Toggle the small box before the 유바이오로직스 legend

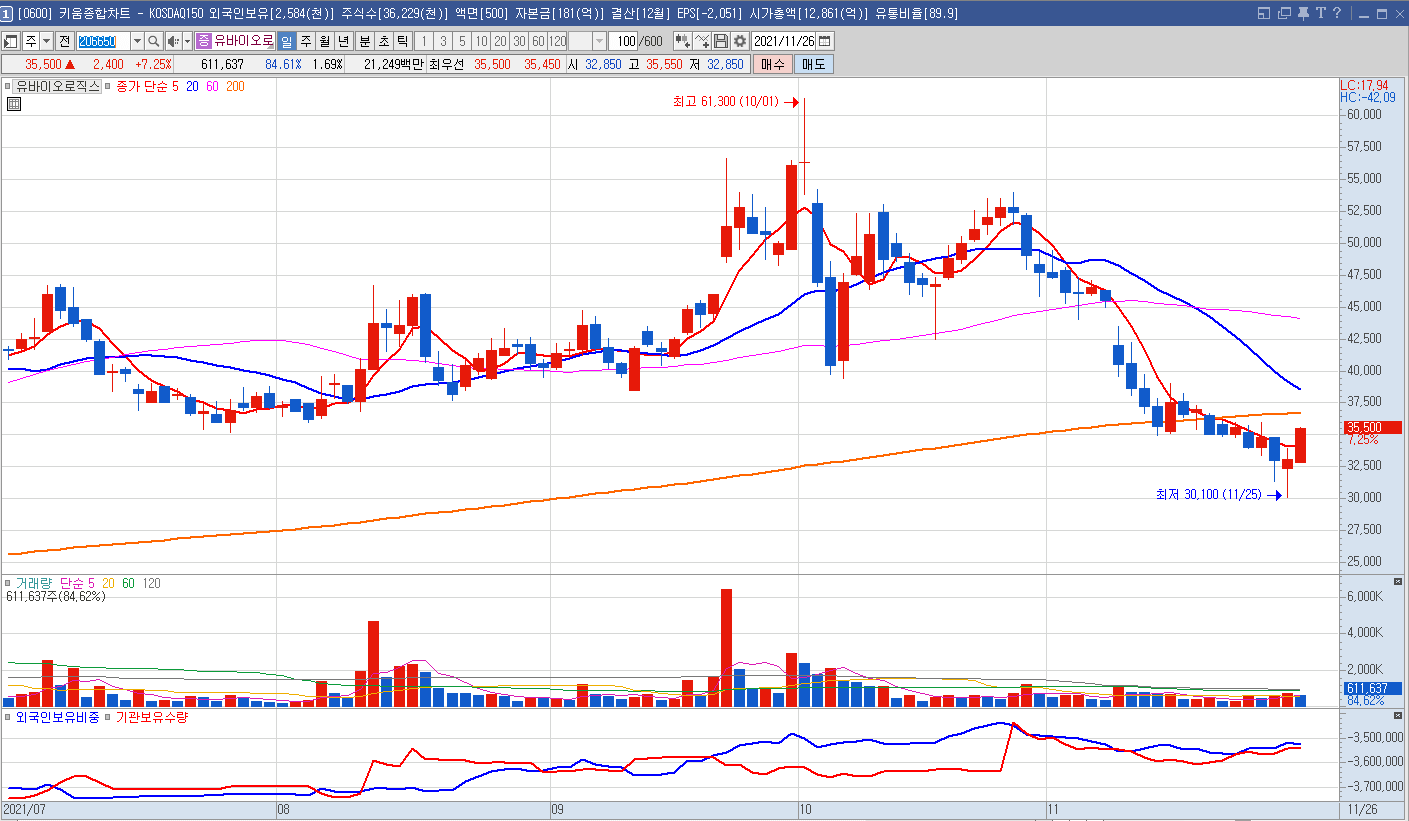point(7,87)
